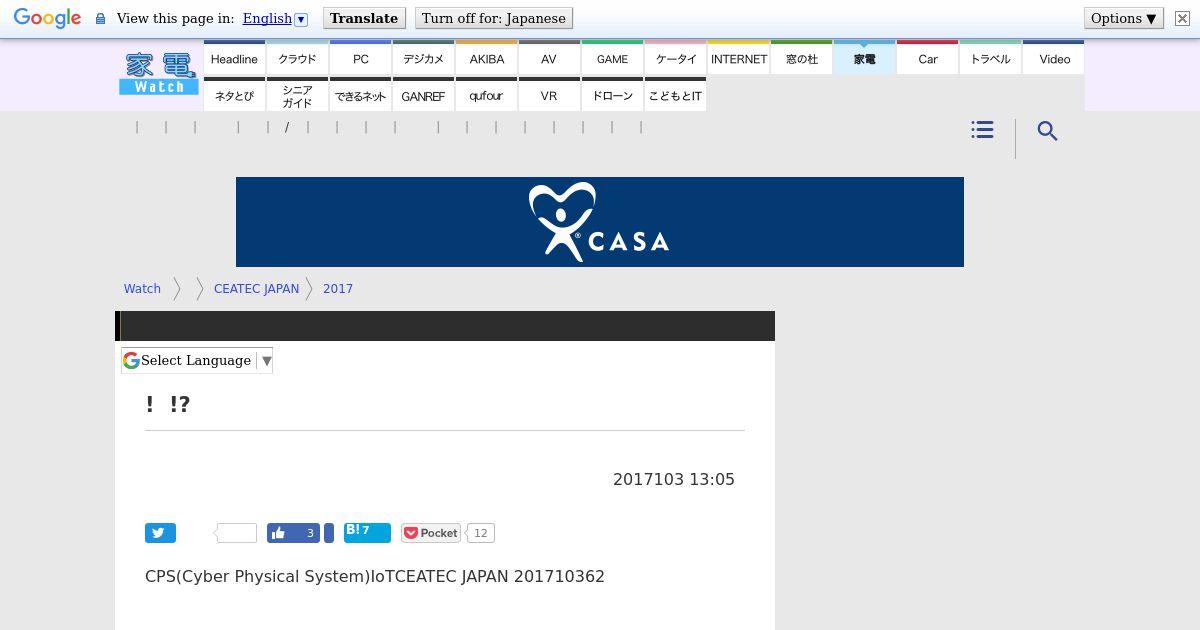Viewport: 1200px width, 630px height.
Task: Click the CEATEC JAPAN breadcrumb link
Action: click(256, 289)
